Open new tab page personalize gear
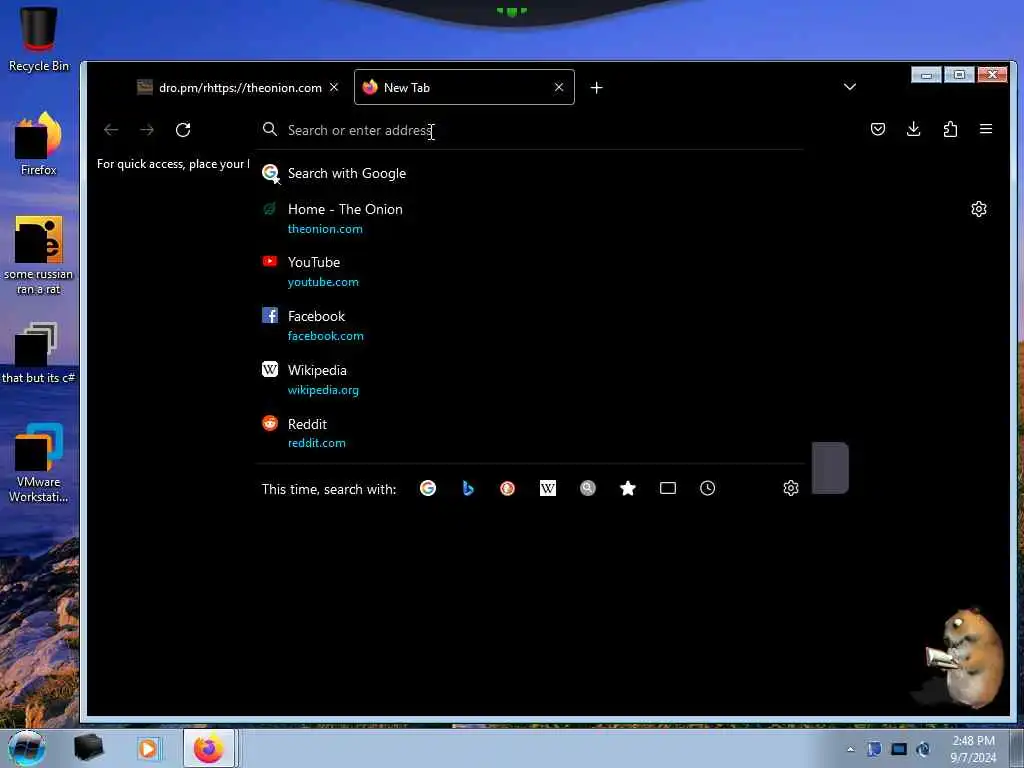The height and width of the screenshot is (768, 1024). (978, 209)
